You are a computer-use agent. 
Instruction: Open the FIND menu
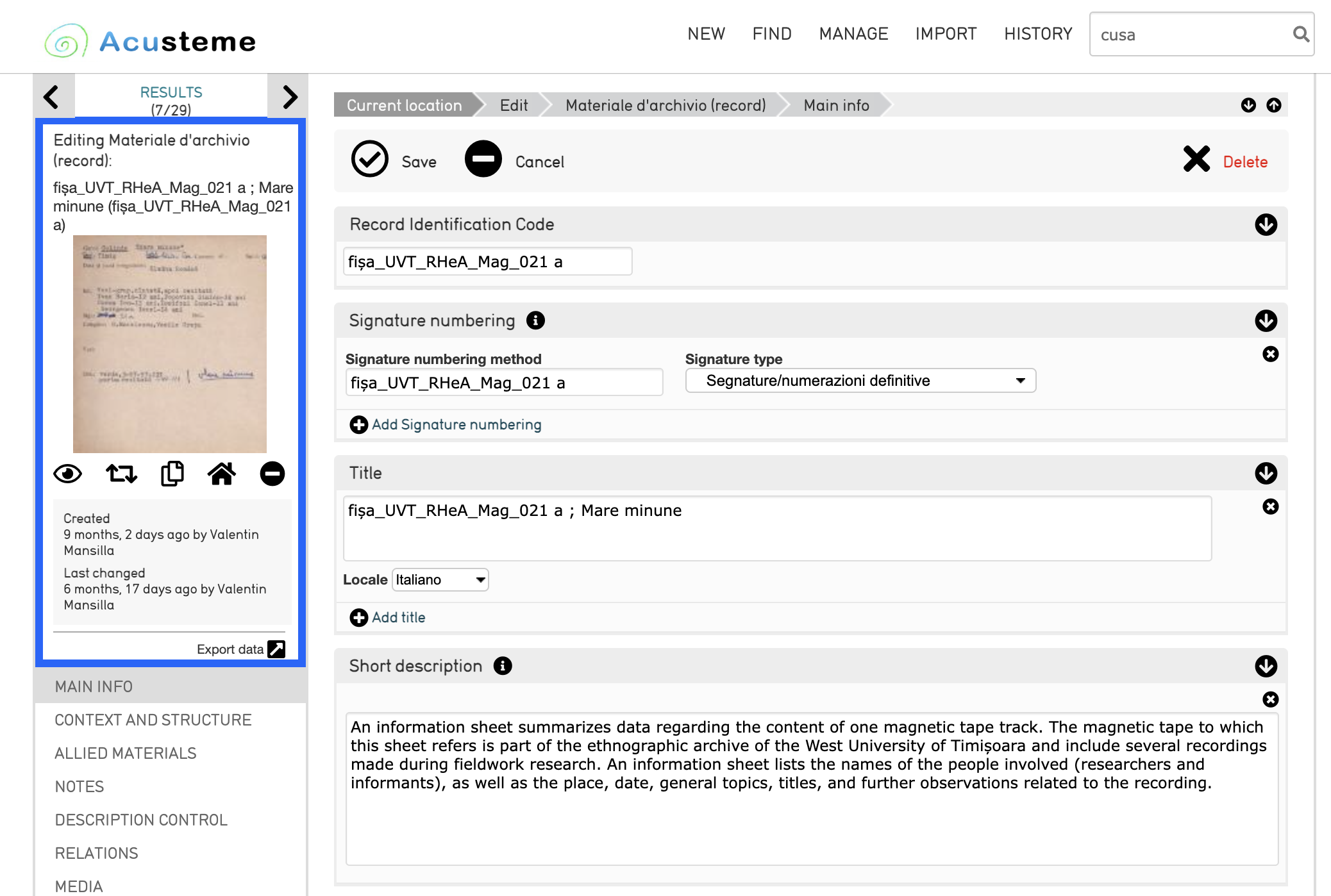point(772,34)
